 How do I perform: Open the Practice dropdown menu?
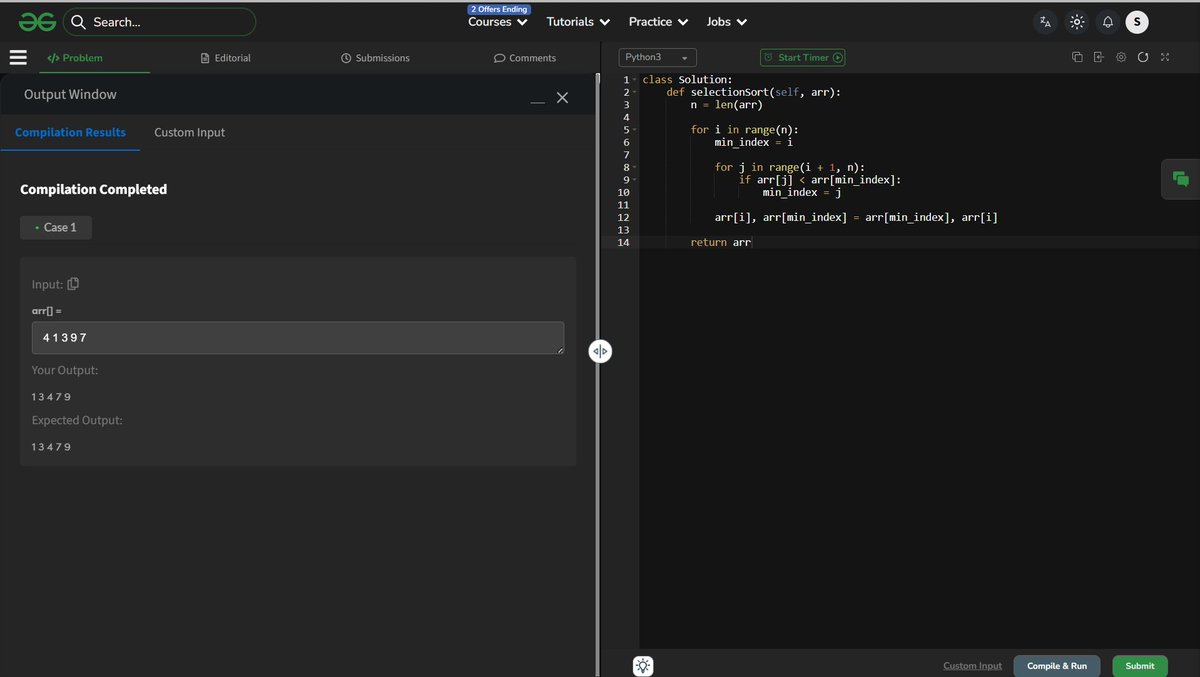[x=658, y=22]
